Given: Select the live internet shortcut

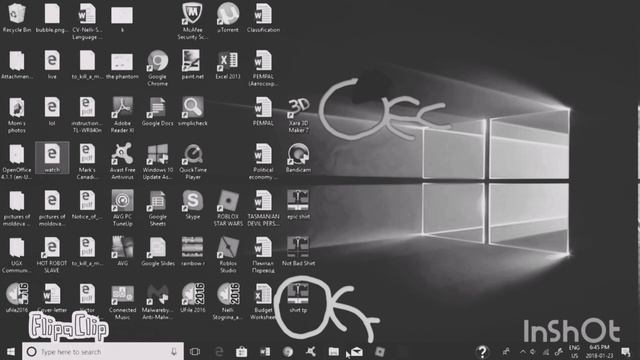Looking at the screenshot, I should (52, 64).
